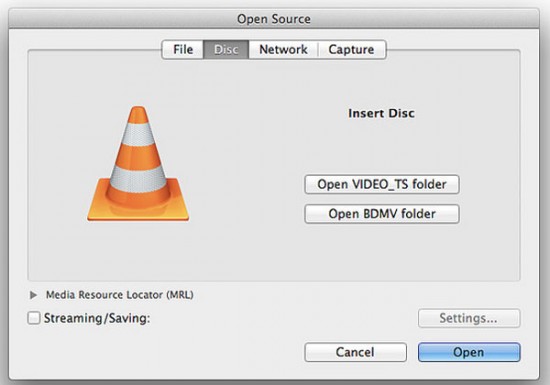This screenshot has width=550, height=385.
Task: Confirm with the blue Open button
Action: (469, 352)
